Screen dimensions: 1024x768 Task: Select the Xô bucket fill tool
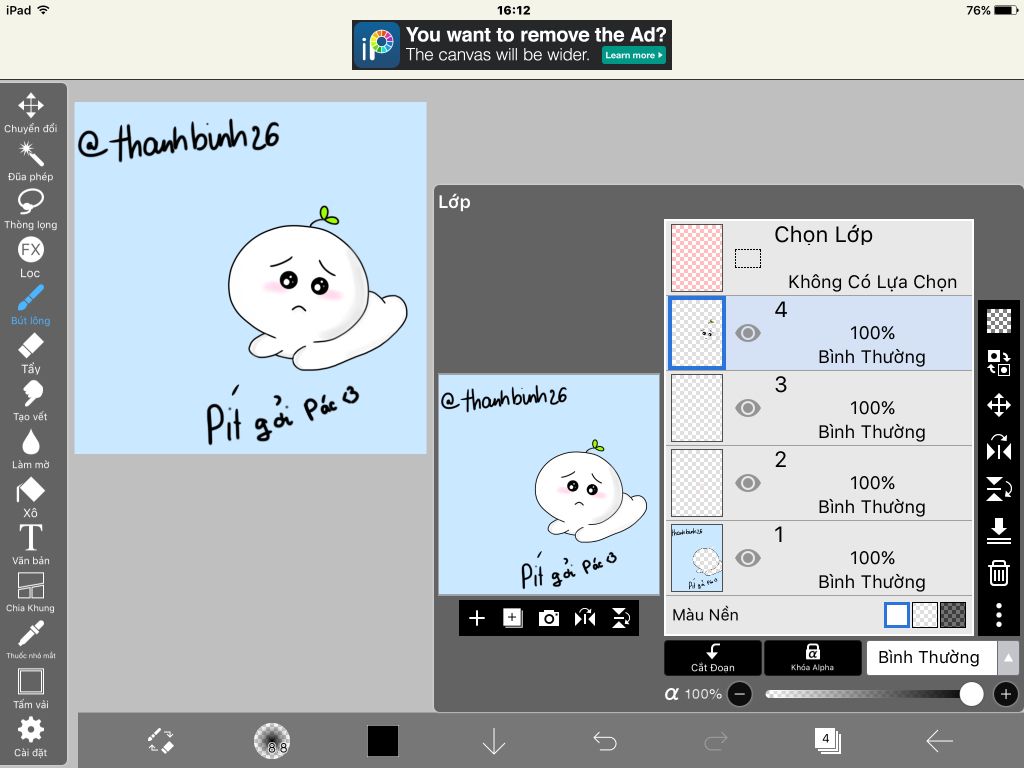point(31,497)
